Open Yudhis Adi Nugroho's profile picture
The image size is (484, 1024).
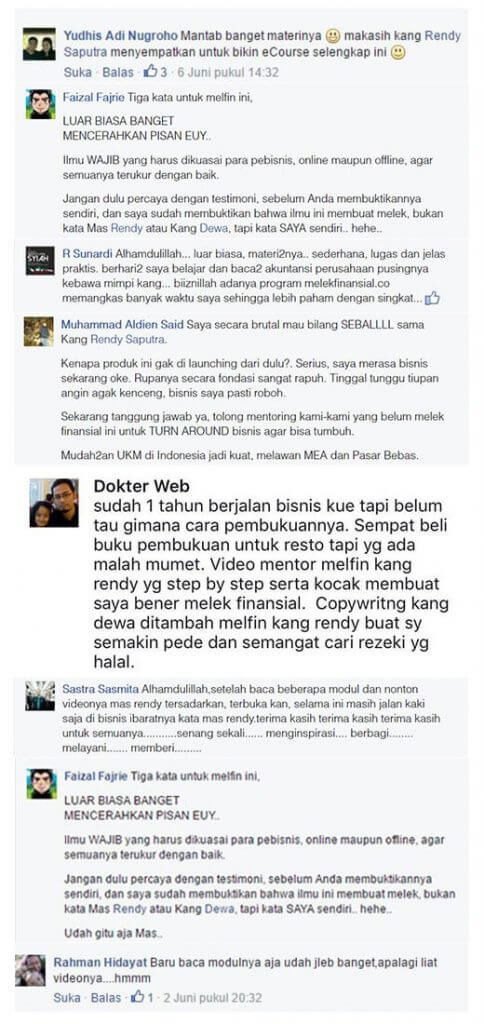39,44
